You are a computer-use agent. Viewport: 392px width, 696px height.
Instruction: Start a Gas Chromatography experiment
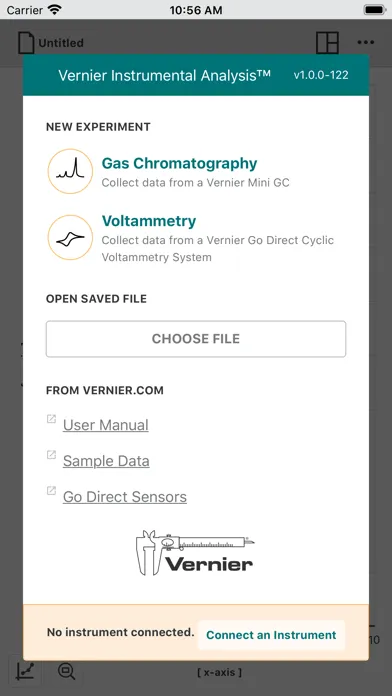(179, 163)
